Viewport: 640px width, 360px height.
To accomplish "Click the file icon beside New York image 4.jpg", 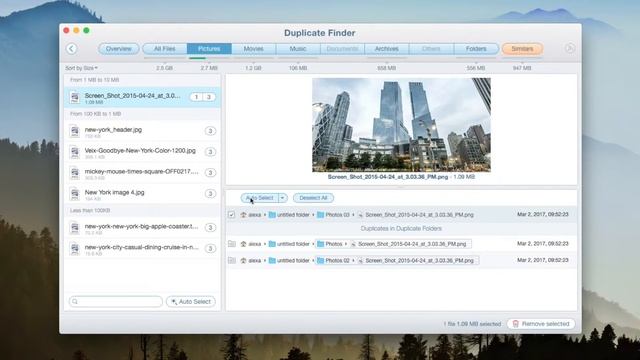I will pyautogui.click(x=75, y=194).
